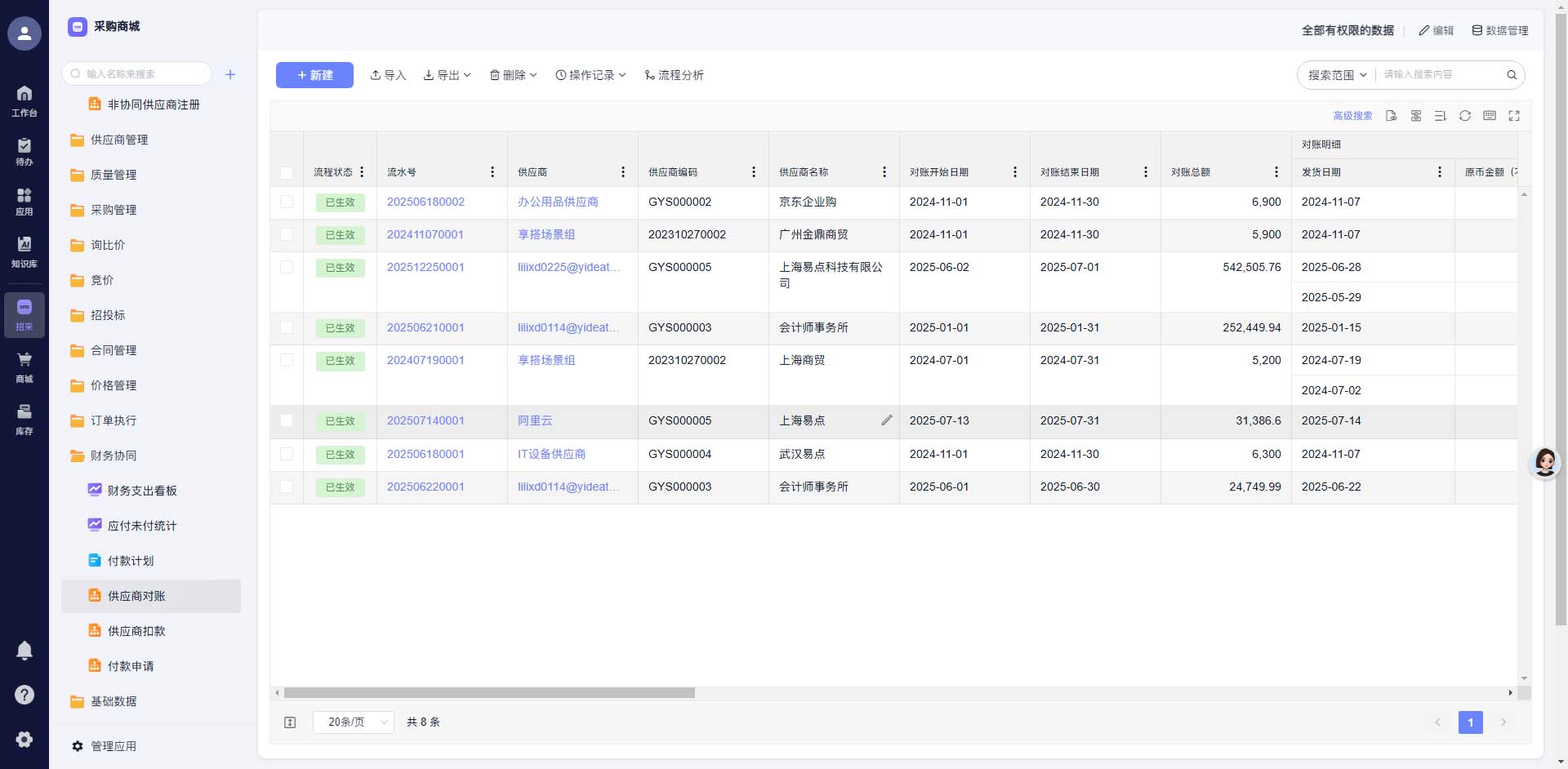The width and height of the screenshot is (1568, 769).
Task: Open the 20条/页 page size dropdown
Action: pos(354,722)
